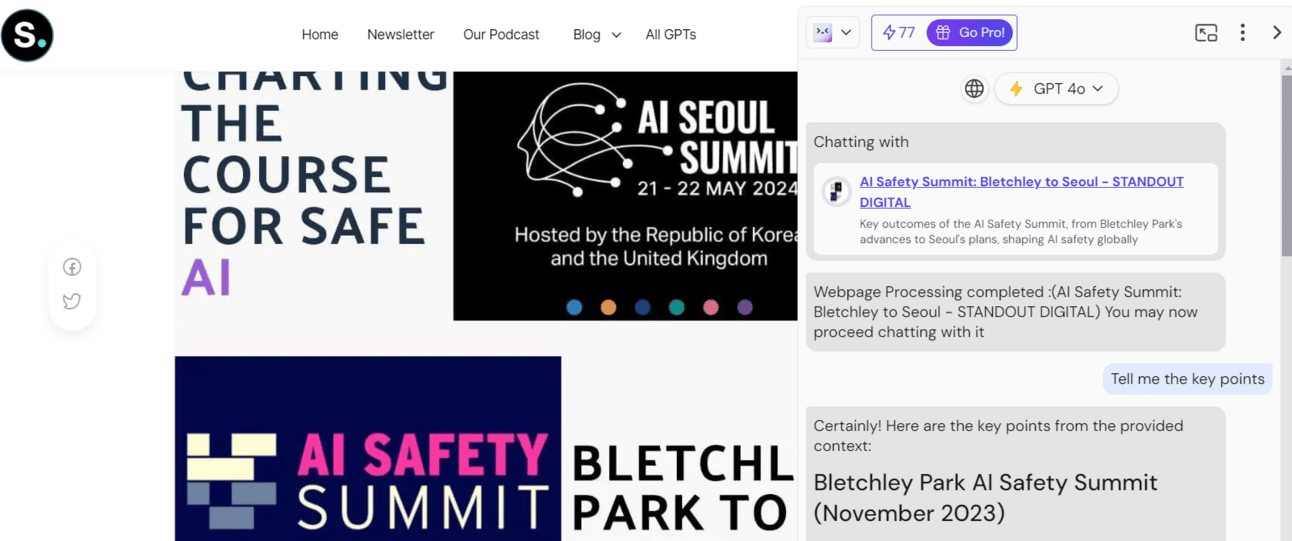Click the 'Bletchley Park AI Safety Summit' heading

[x=985, y=497]
